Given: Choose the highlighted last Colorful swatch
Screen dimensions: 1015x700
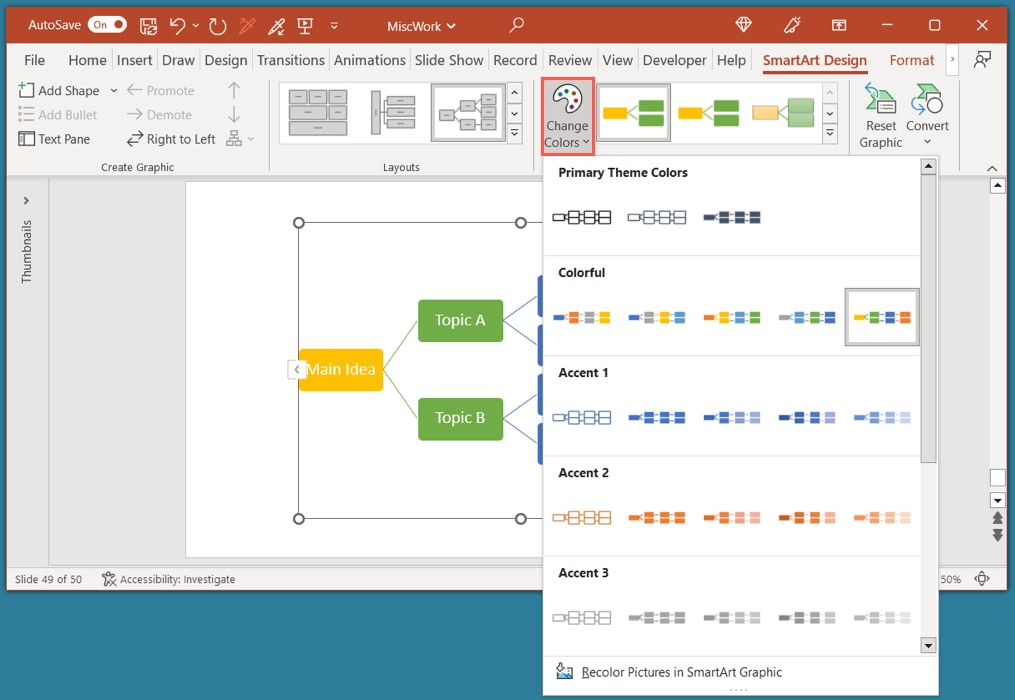Looking at the screenshot, I should (x=882, y=317).
